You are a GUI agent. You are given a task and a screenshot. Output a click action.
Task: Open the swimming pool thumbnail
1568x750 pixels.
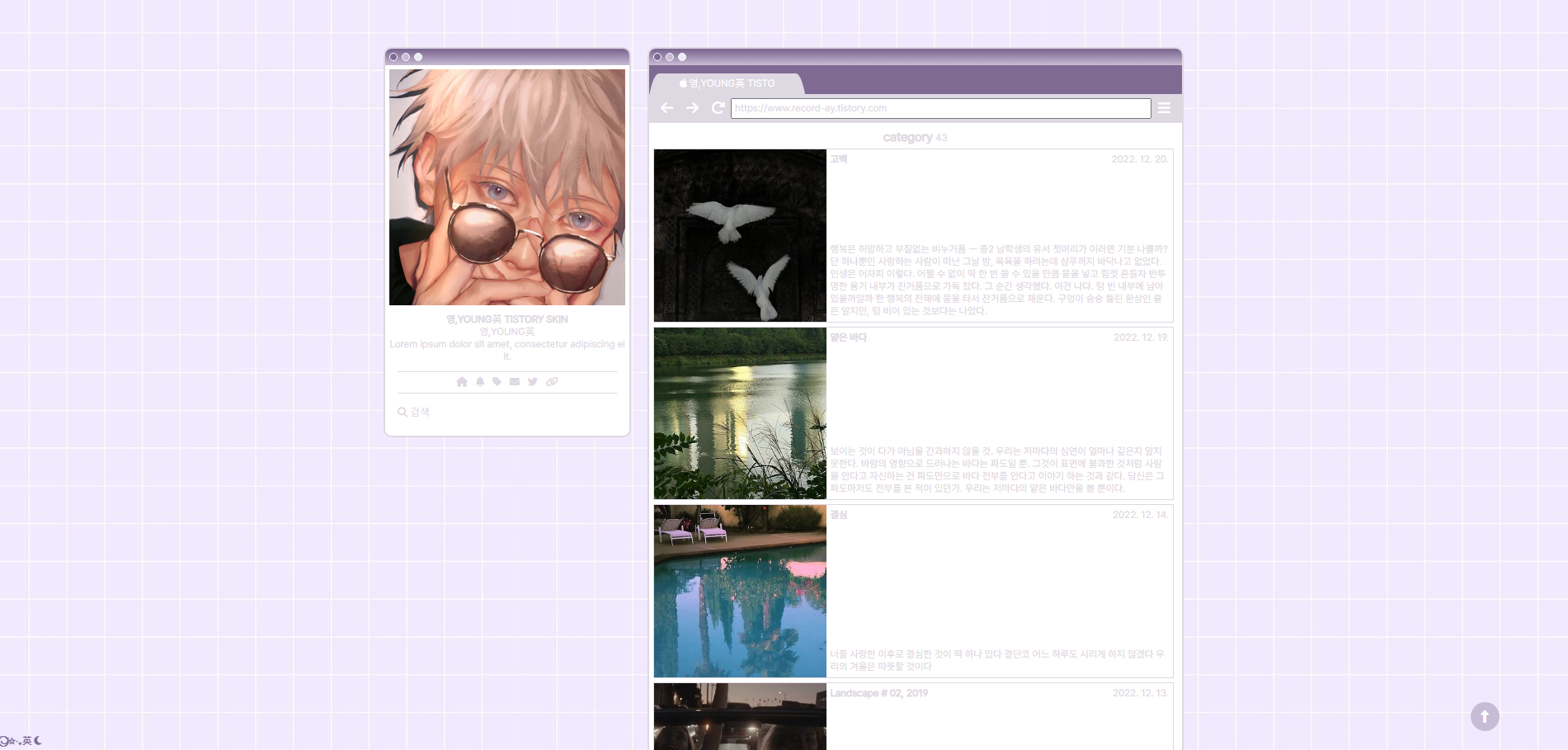(740, 591)
